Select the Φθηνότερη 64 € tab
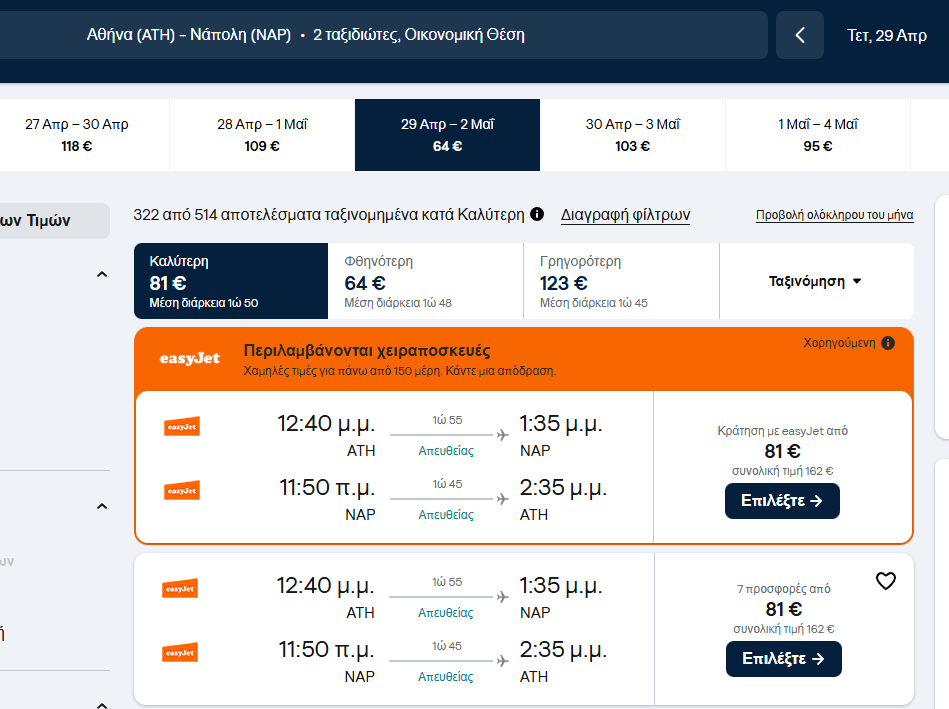 click(425, 281)
